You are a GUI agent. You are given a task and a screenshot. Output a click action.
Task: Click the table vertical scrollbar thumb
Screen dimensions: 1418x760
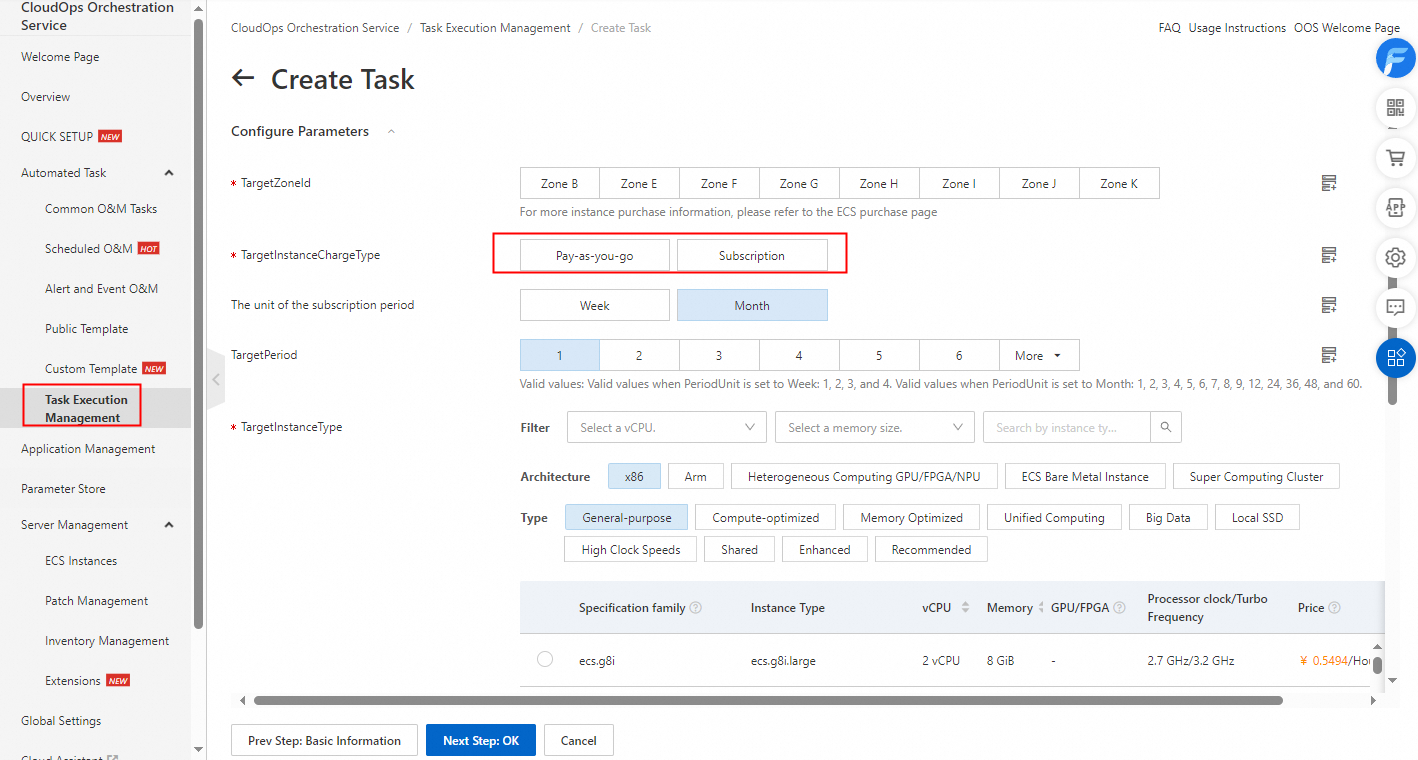(x=1377, y=665)
